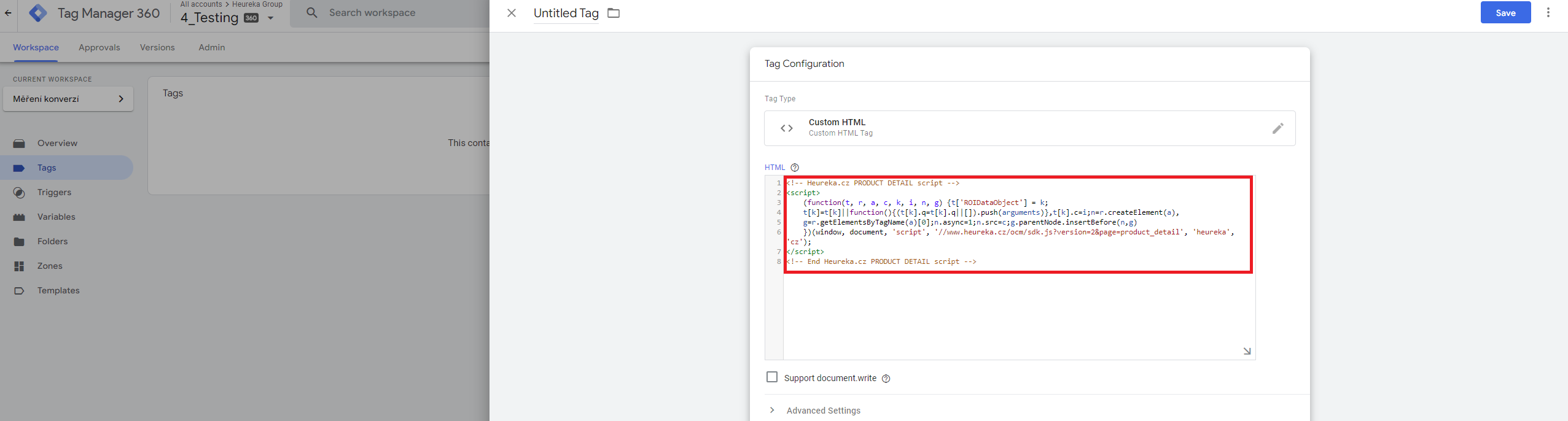Click the code editor resize handle

(1247, 351)
